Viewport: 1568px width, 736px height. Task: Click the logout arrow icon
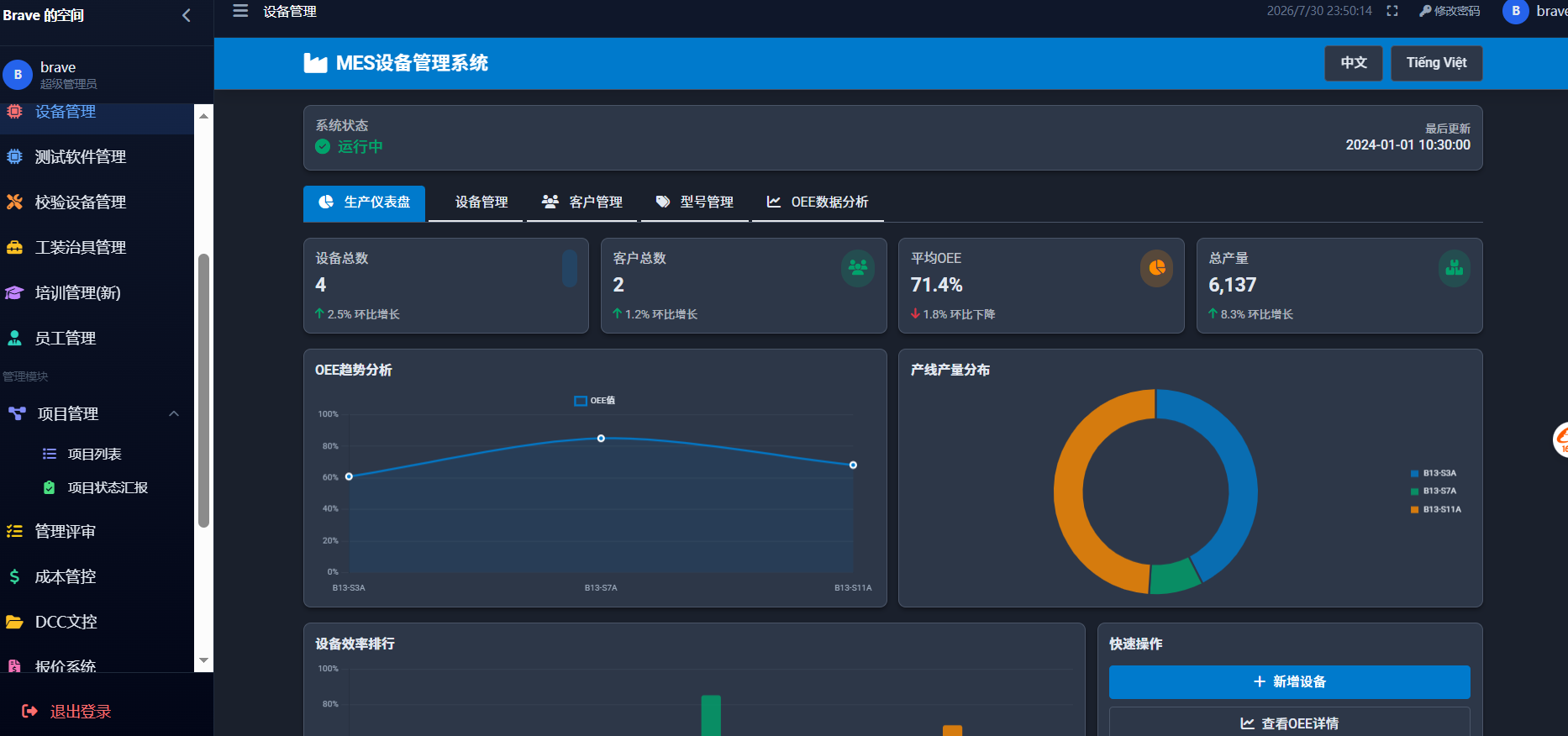[29, 712]
